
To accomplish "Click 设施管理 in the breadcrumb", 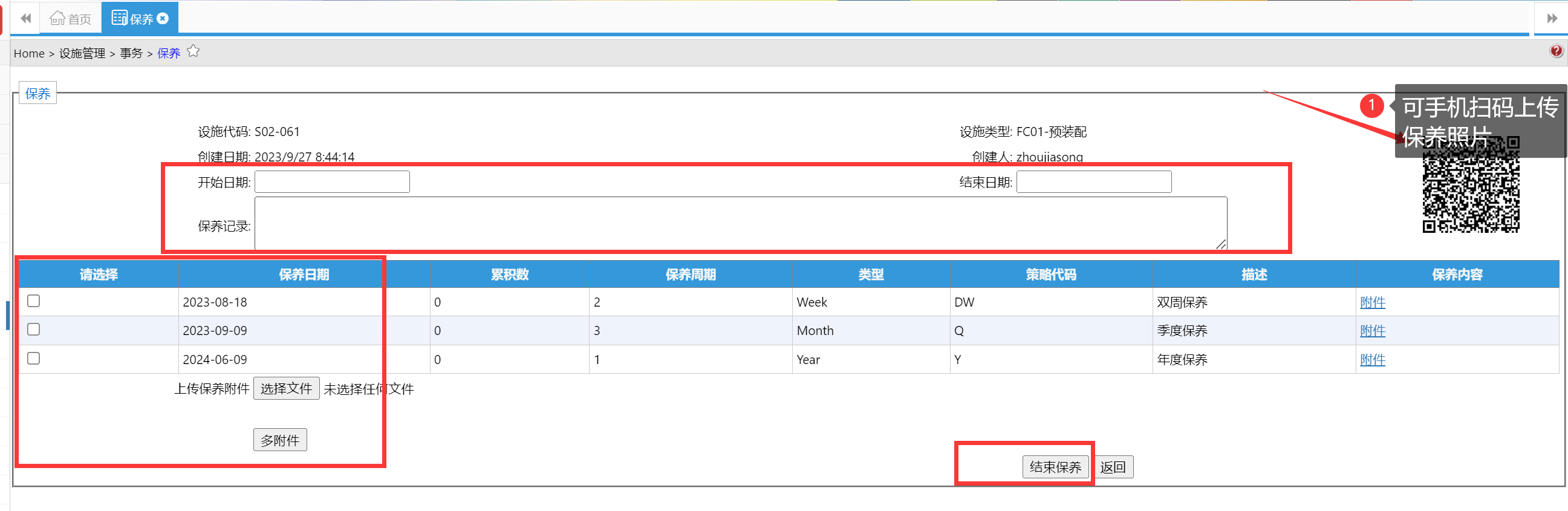I will [82, 54].
